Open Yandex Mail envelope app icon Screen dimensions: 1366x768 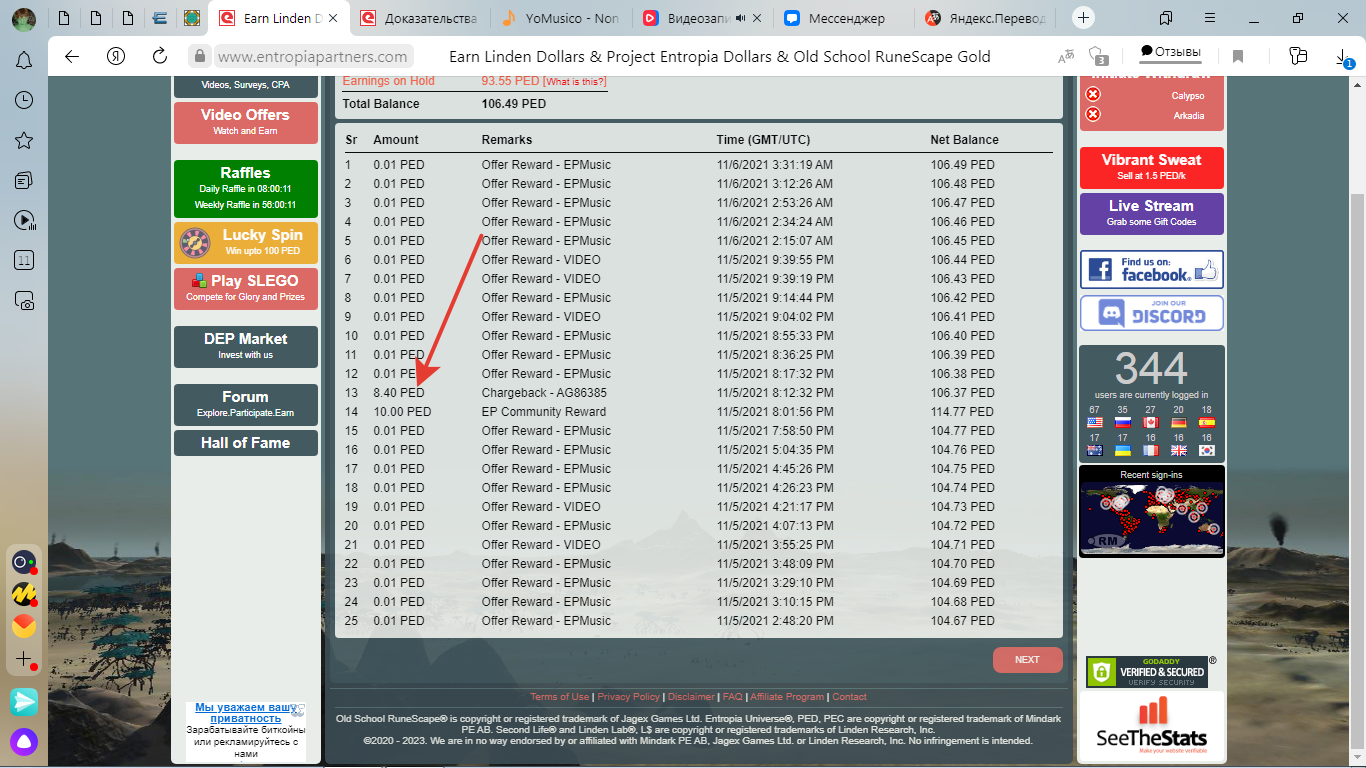pos(24,626)
